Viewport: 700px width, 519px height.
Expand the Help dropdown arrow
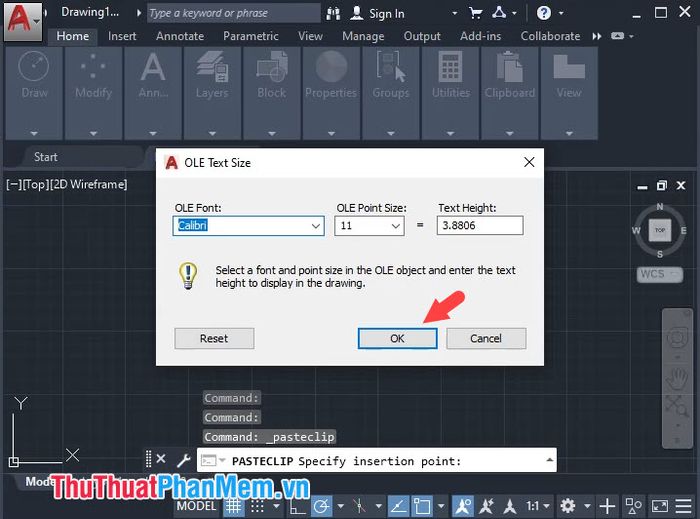point(561,13)
